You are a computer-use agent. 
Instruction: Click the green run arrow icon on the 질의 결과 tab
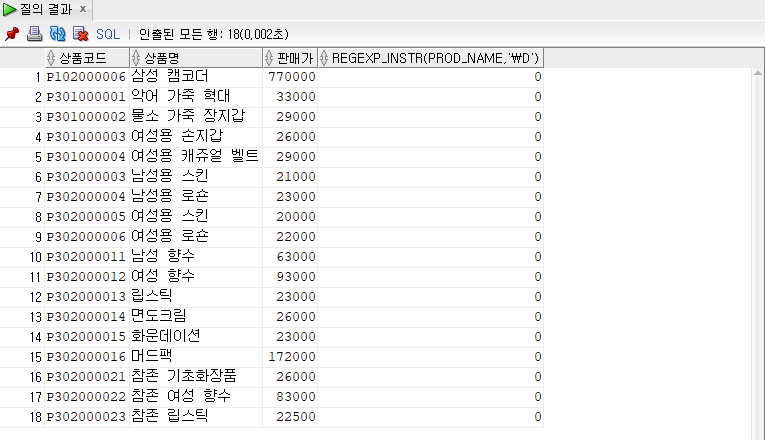tap(9, 9)
